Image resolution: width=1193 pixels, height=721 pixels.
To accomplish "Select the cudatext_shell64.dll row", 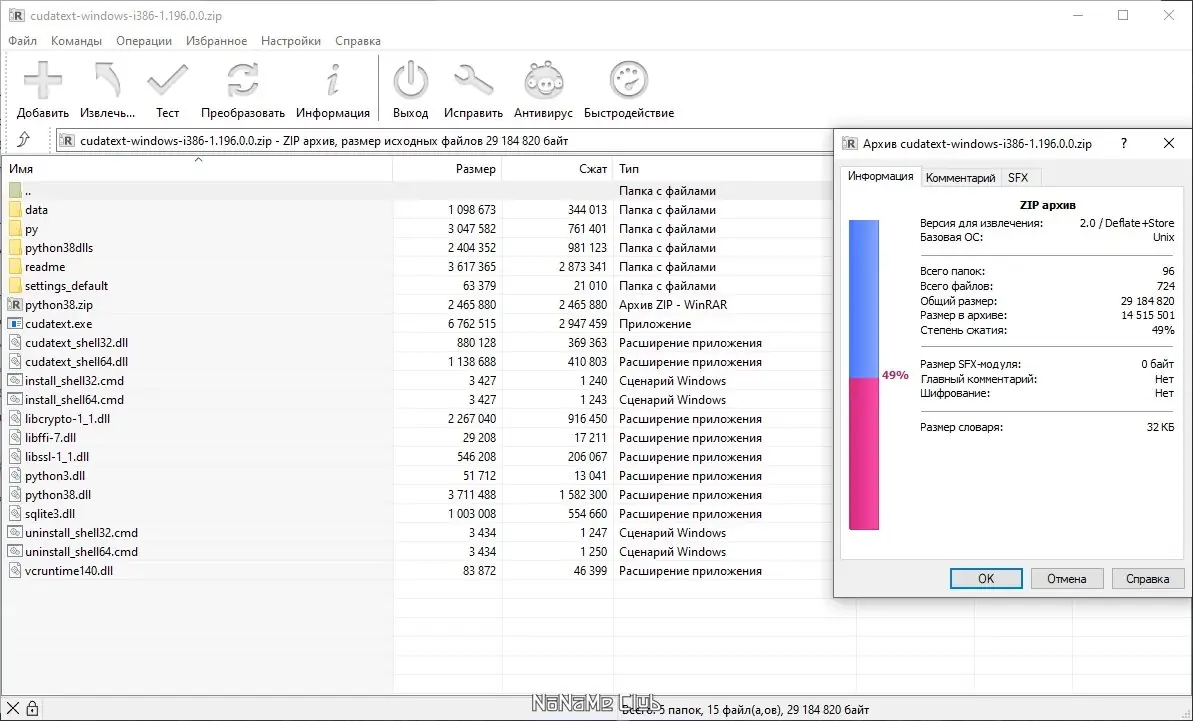I will point(417,362).
